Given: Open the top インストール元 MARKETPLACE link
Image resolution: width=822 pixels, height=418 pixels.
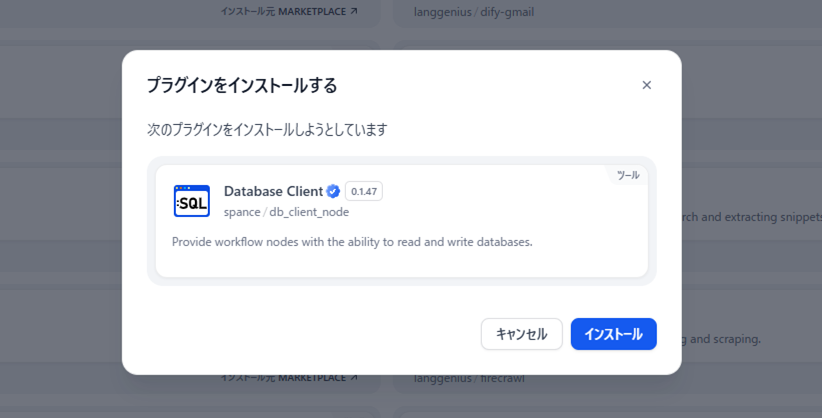Looking at the screenshot, I should click(x=288, y=12).
